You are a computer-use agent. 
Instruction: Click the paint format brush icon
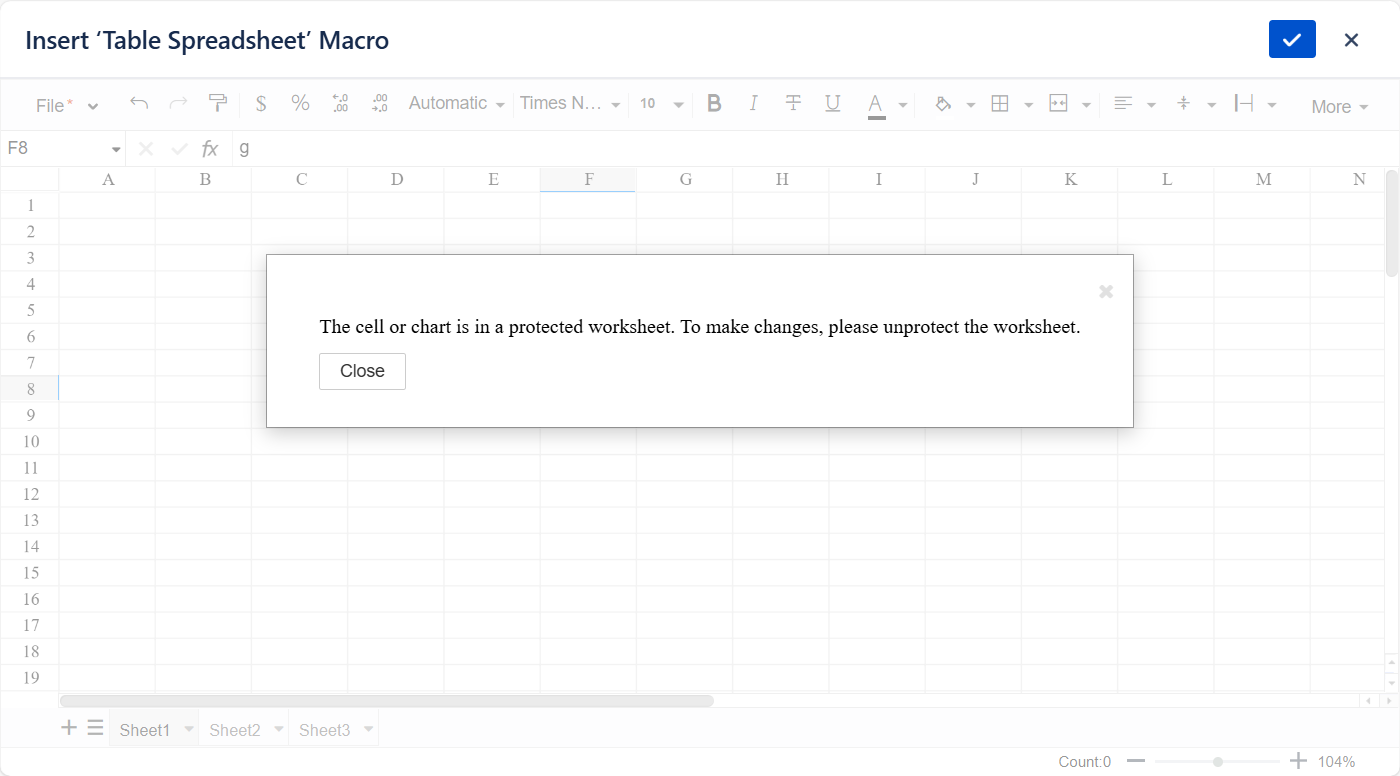[217, 103]
